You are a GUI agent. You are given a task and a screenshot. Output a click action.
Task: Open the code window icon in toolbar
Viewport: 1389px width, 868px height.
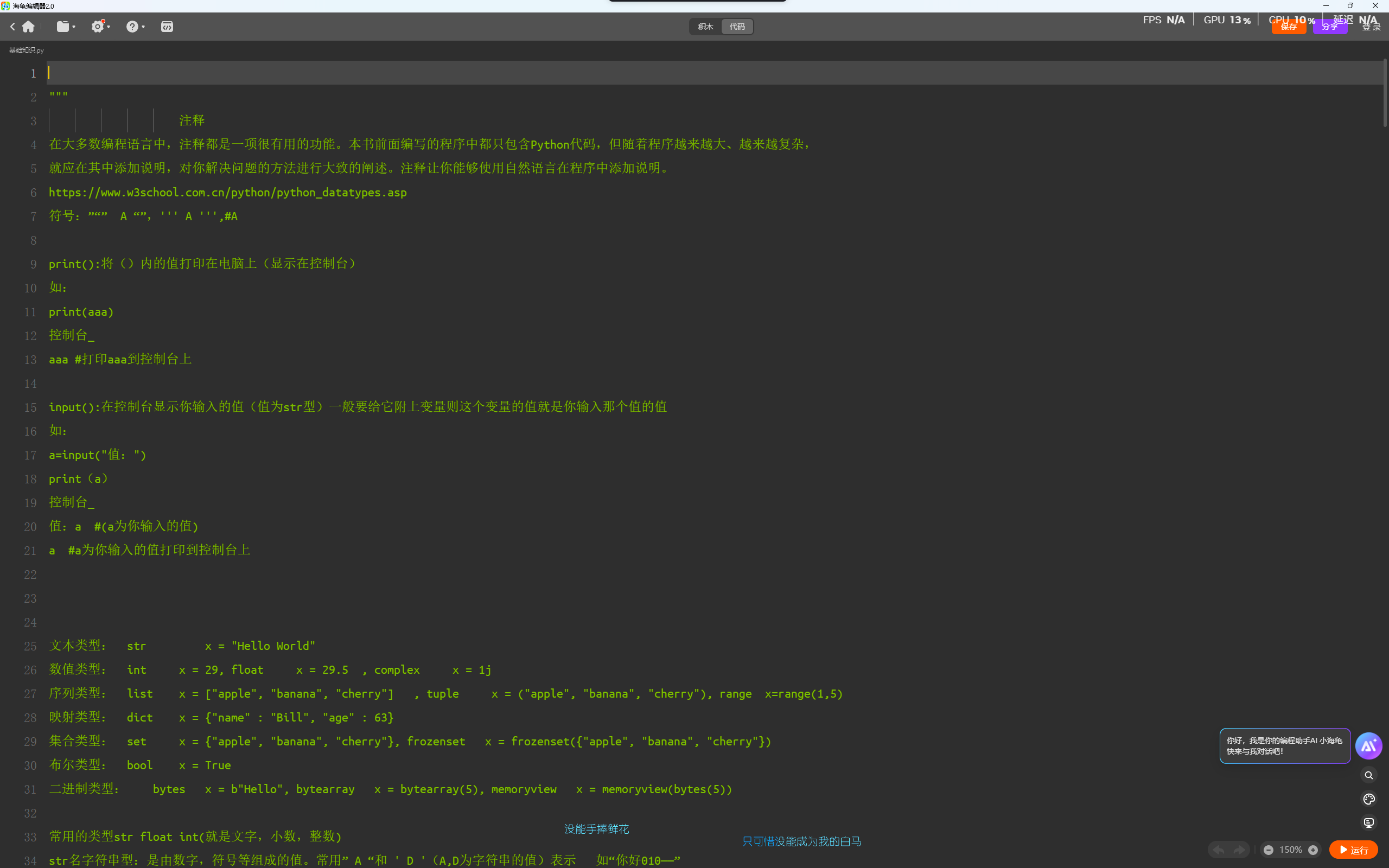pos(167,27)
